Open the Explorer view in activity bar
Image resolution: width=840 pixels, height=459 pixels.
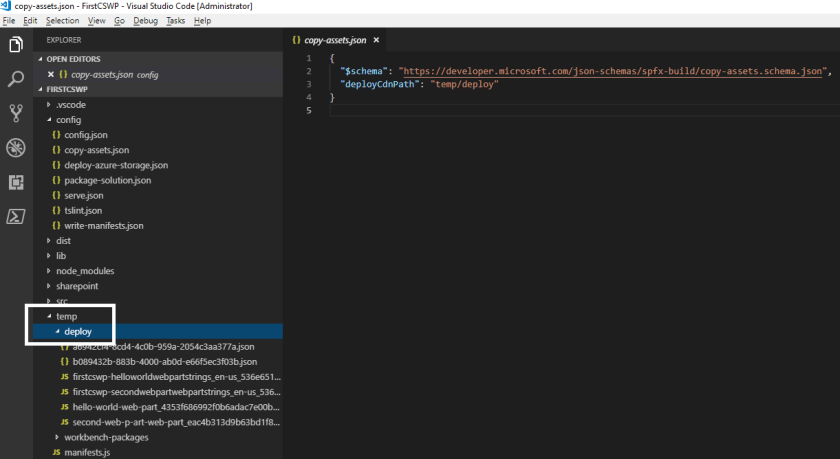pyautogui.click(x=16, y=45)
